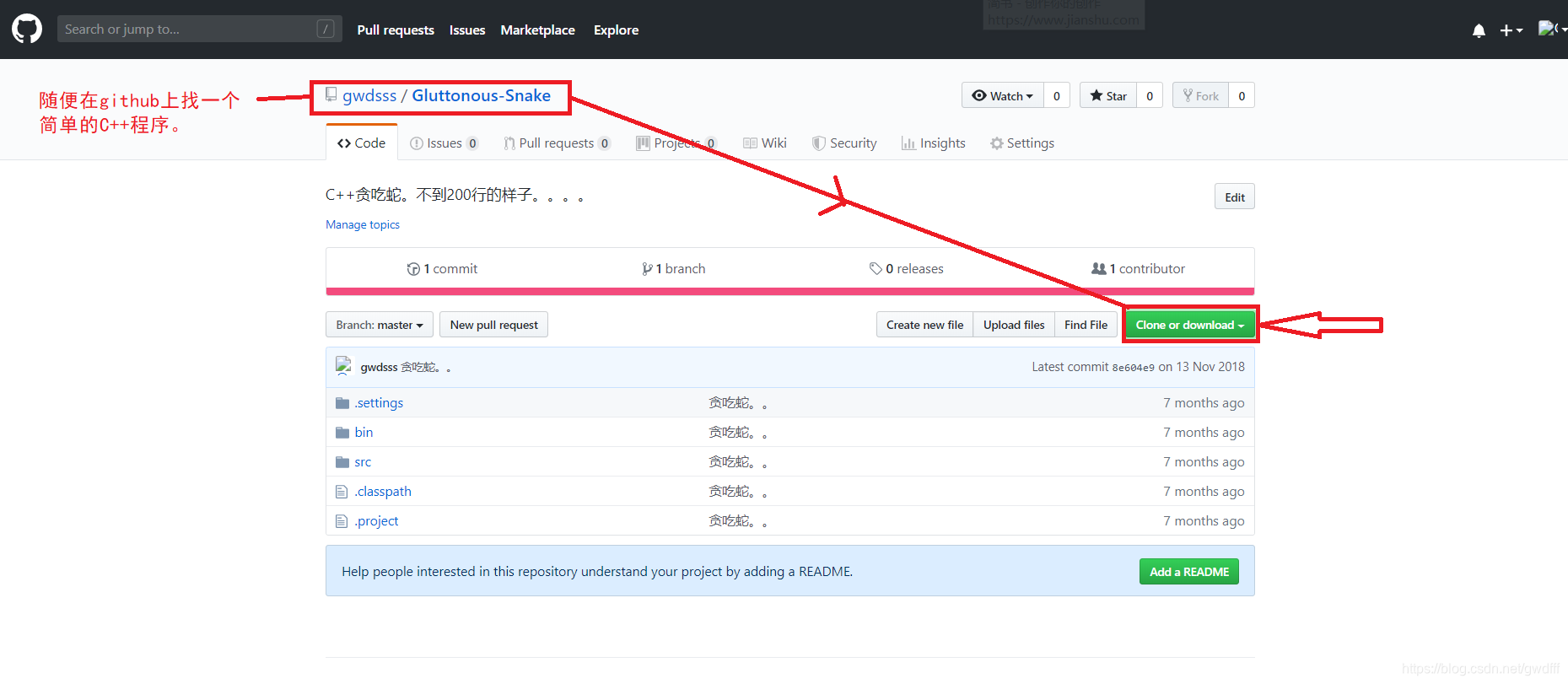Open the plus create-new dropdown
This screenshot has height=684, width=1568.
1511,30
